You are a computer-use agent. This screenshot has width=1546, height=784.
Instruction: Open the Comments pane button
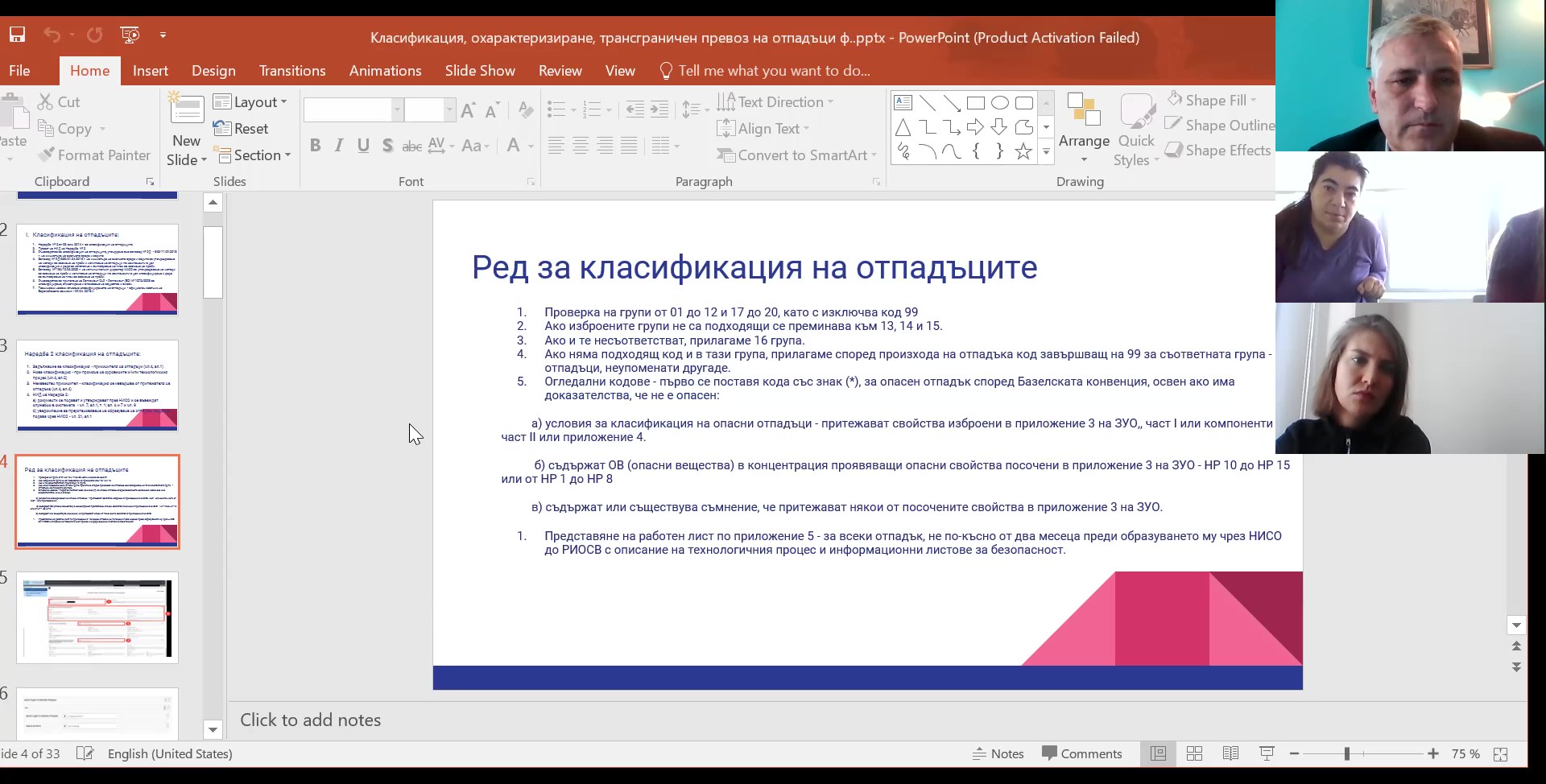pyautogui.click(x=1081, y=753)
